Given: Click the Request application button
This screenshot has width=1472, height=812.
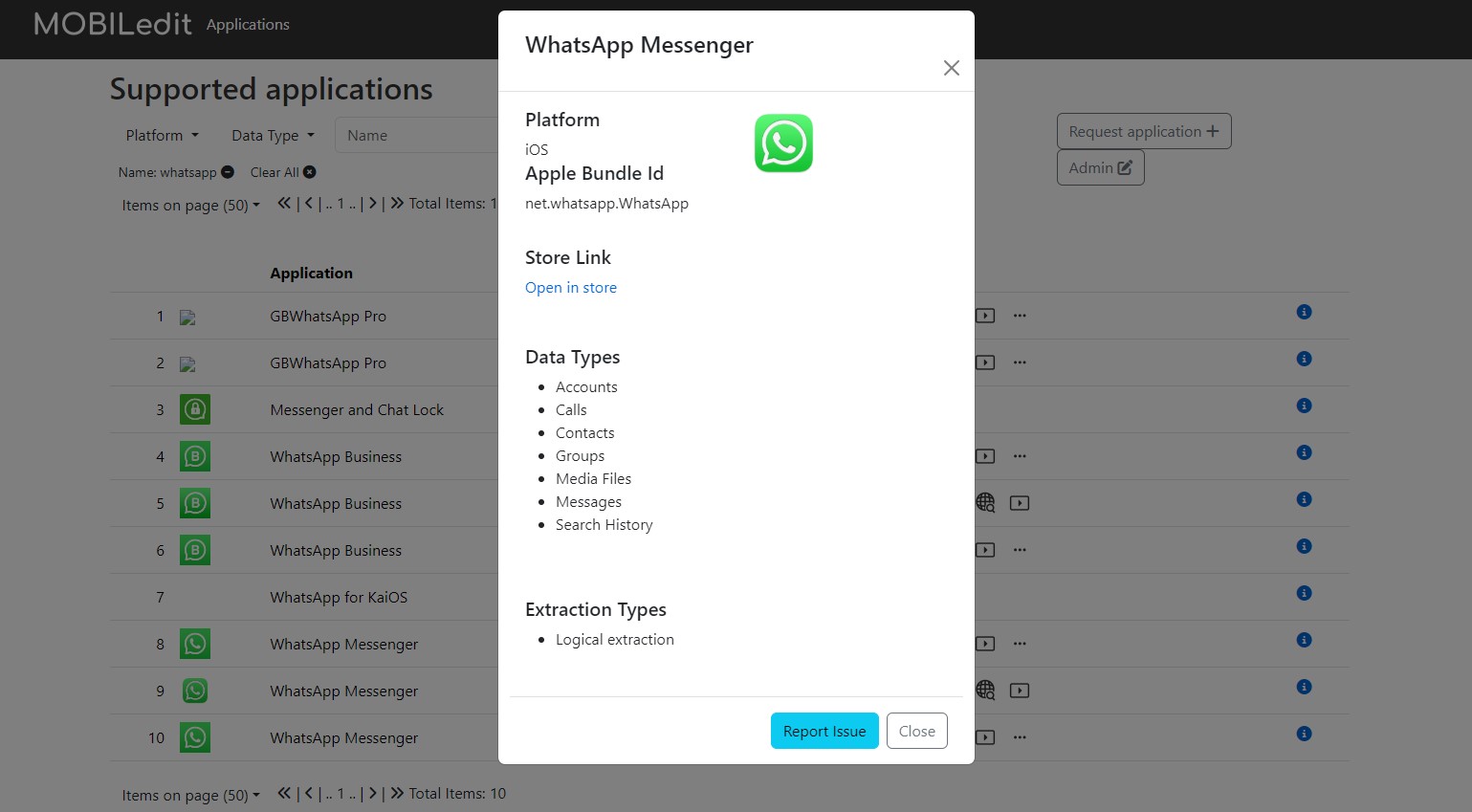Looking at the screenshot, I should (1143, 132).
